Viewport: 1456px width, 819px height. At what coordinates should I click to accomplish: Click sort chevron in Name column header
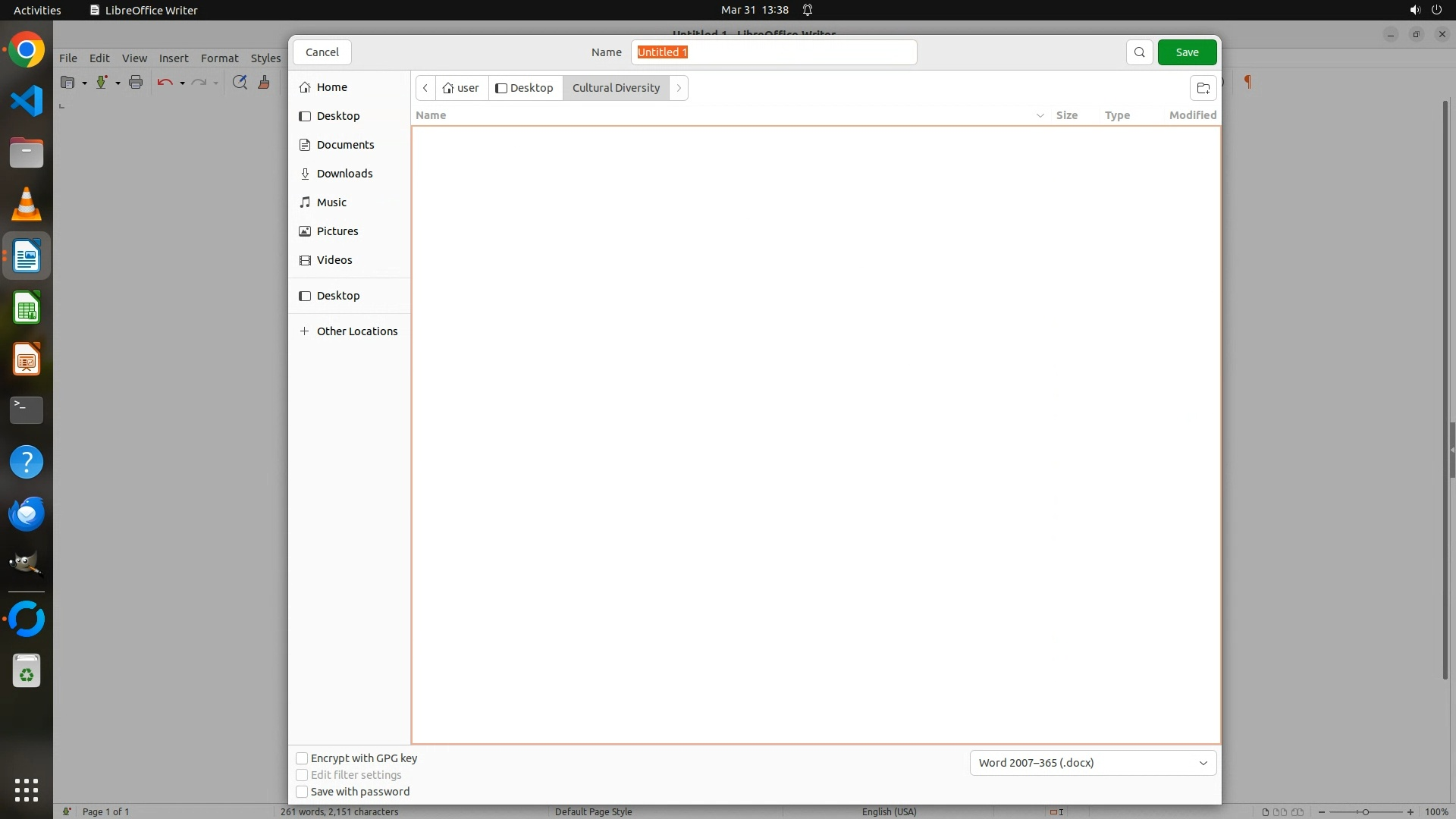(1040, 115)
